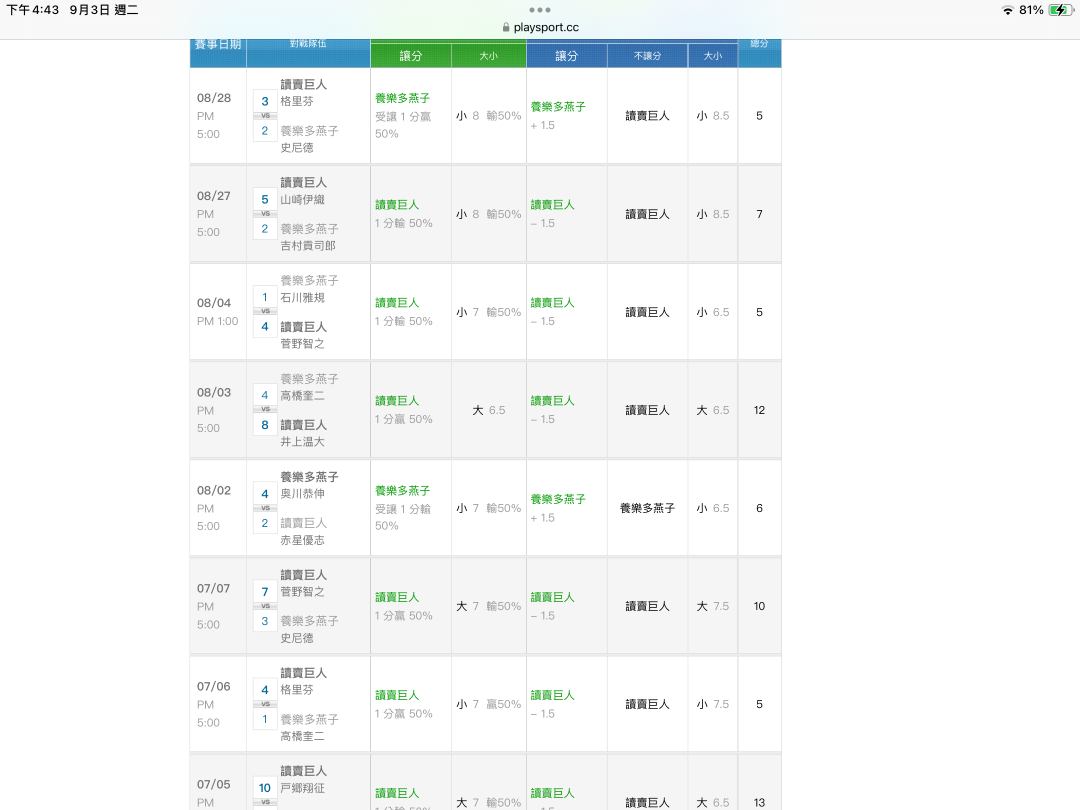This screenshot has height=810, width=1080.
Task: Select the 08/02 game date cell
Action: point(218,508)
